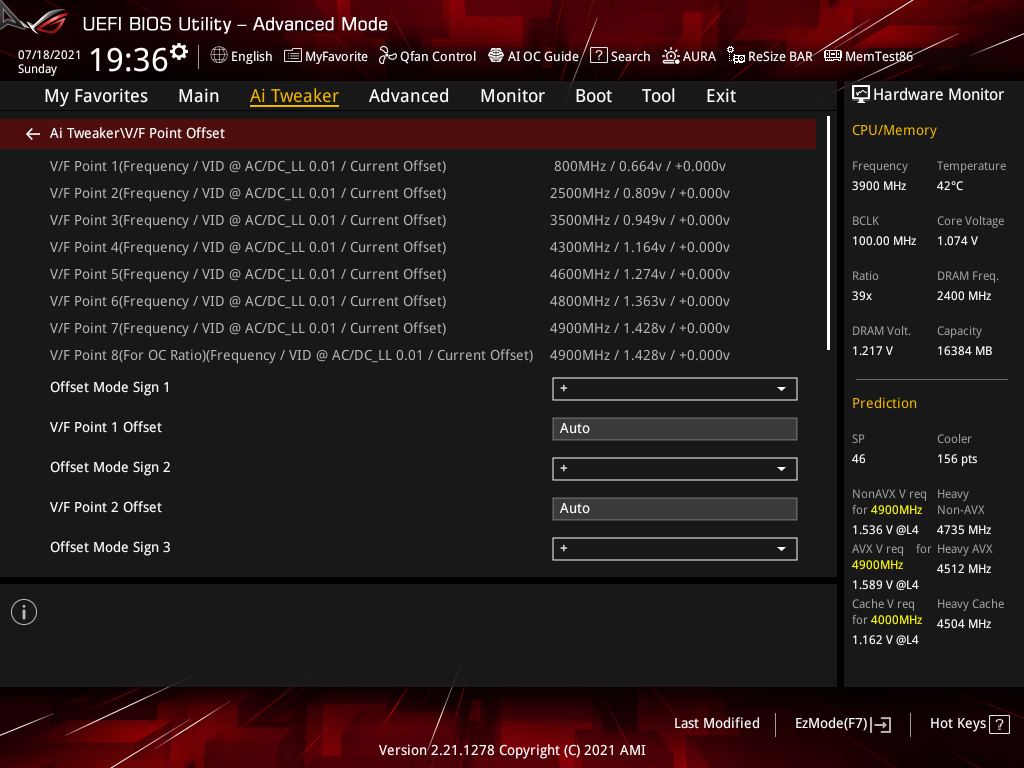Viewport: 1024px width, 768px height.
Task: Open the Offset Mode Sign 1 dropdown
Action: [x=674, y=388]
